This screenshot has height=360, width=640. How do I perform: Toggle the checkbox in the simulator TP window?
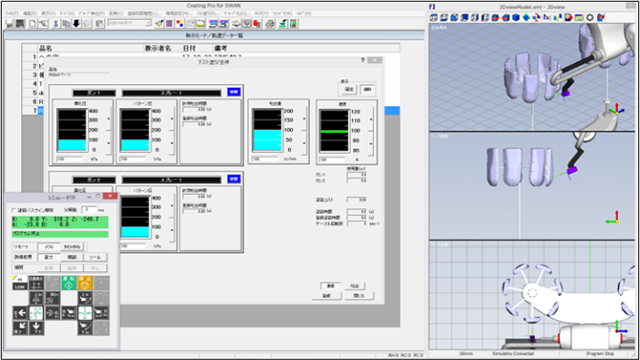(14, 210)
